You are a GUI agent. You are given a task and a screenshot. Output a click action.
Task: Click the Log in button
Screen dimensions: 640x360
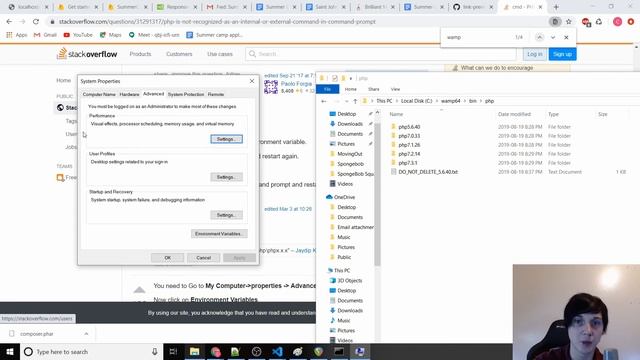tap(535, 54)
